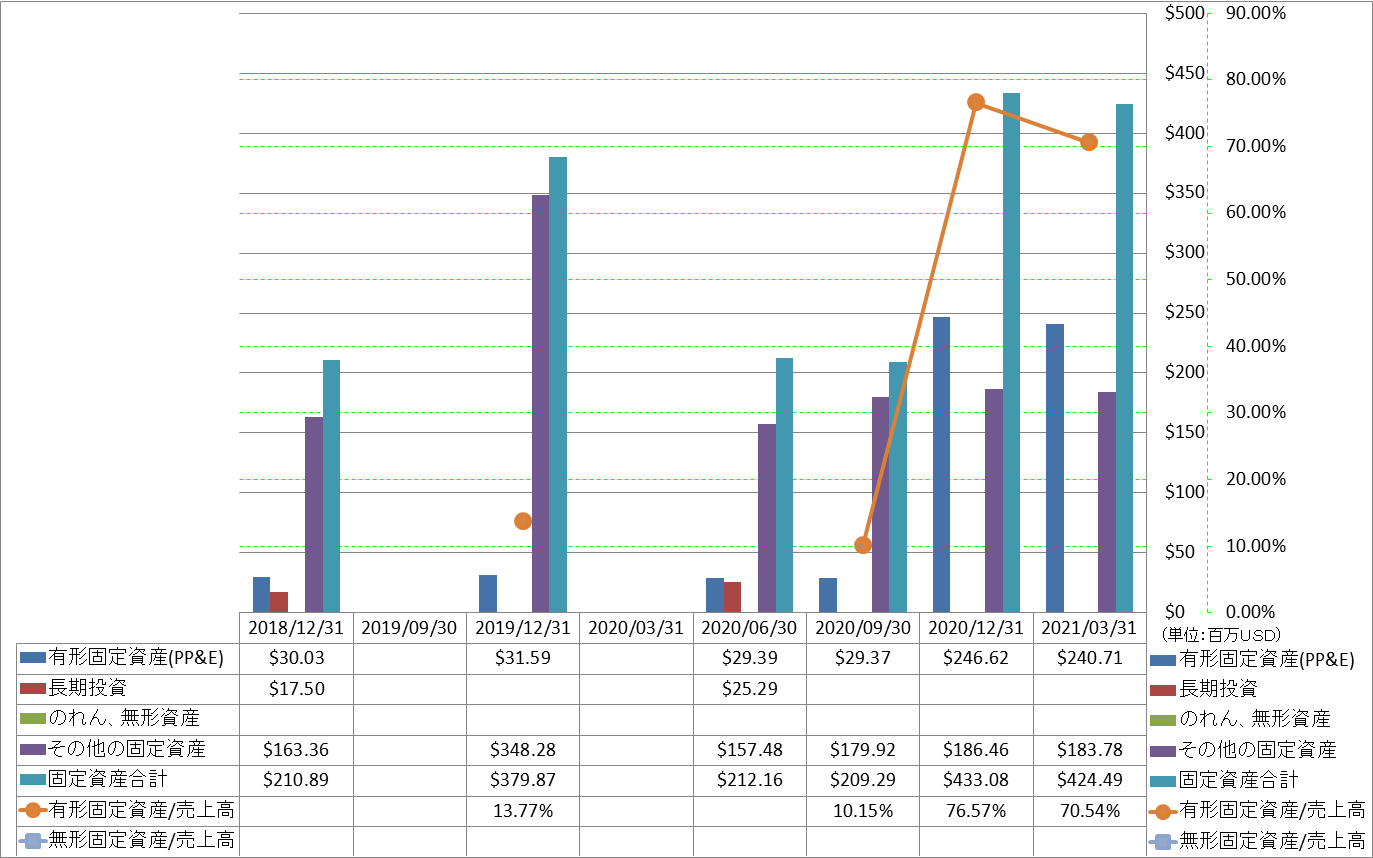Click the 無形固定資産/売上高 entry in right legend
Viewport: 1373px width, 858px height.
[1258, 841]
